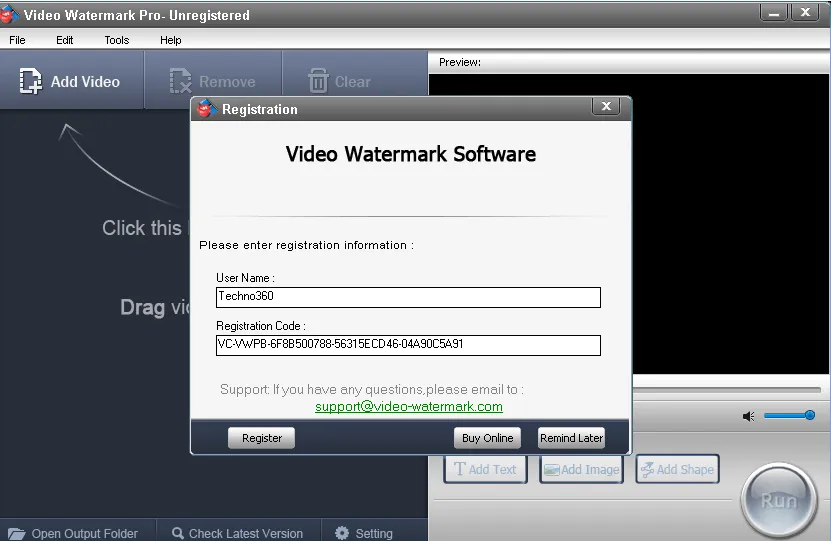The width and height of the screenshot is (831, 541).
Task: Click the Add Text watermark button
Action: pyautogui.click(x=485, y=469)
